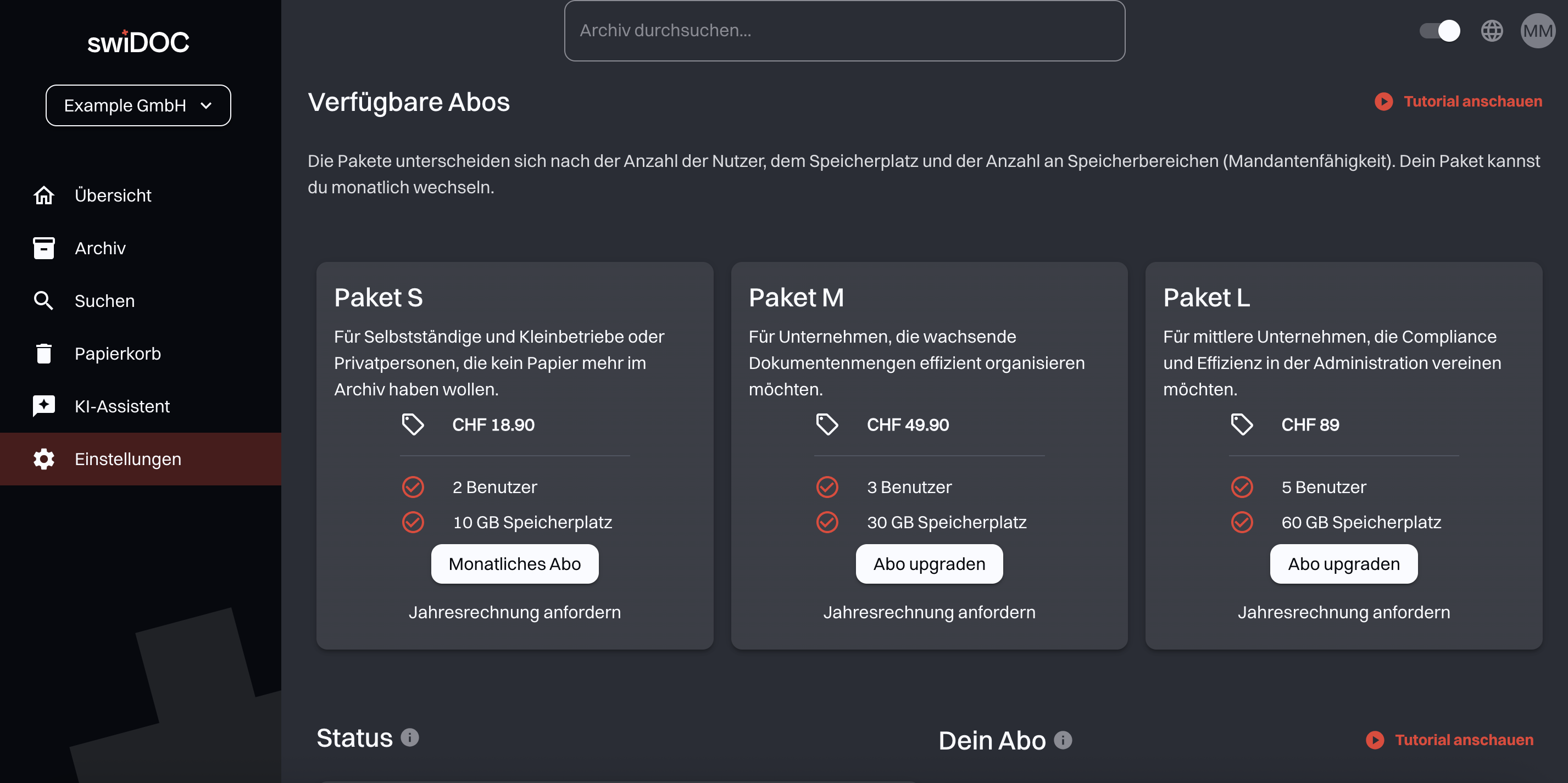Screen dimensions: 1568x783
Task: Click the Archiv box icon in sidebar
Action: [x=43, y=248]
